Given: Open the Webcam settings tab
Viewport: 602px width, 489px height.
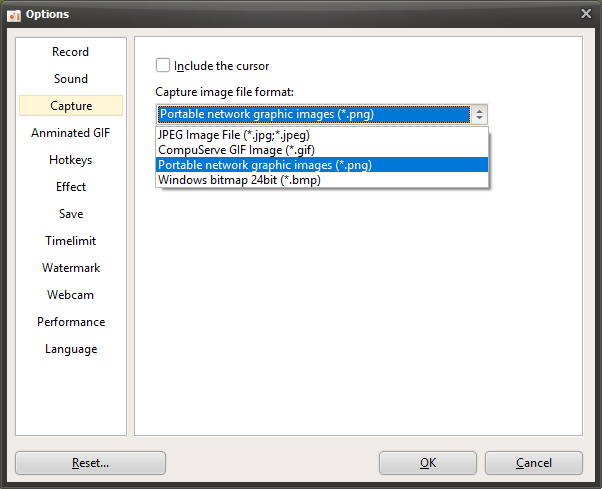Looking at the screenshot, I should coord(71,295).
